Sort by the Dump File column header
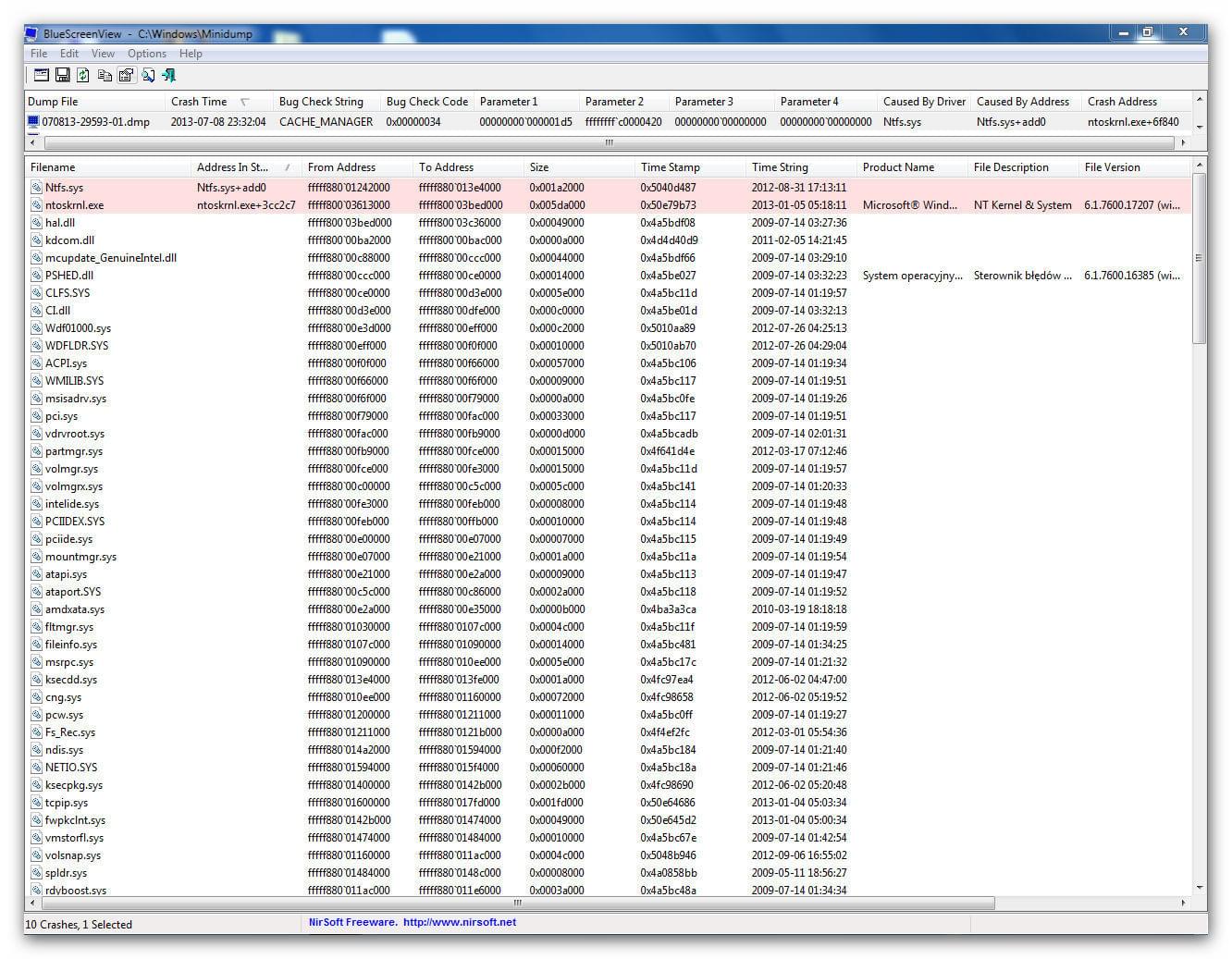This screenshot has height=959, width=1232. (x=94, y=102)
